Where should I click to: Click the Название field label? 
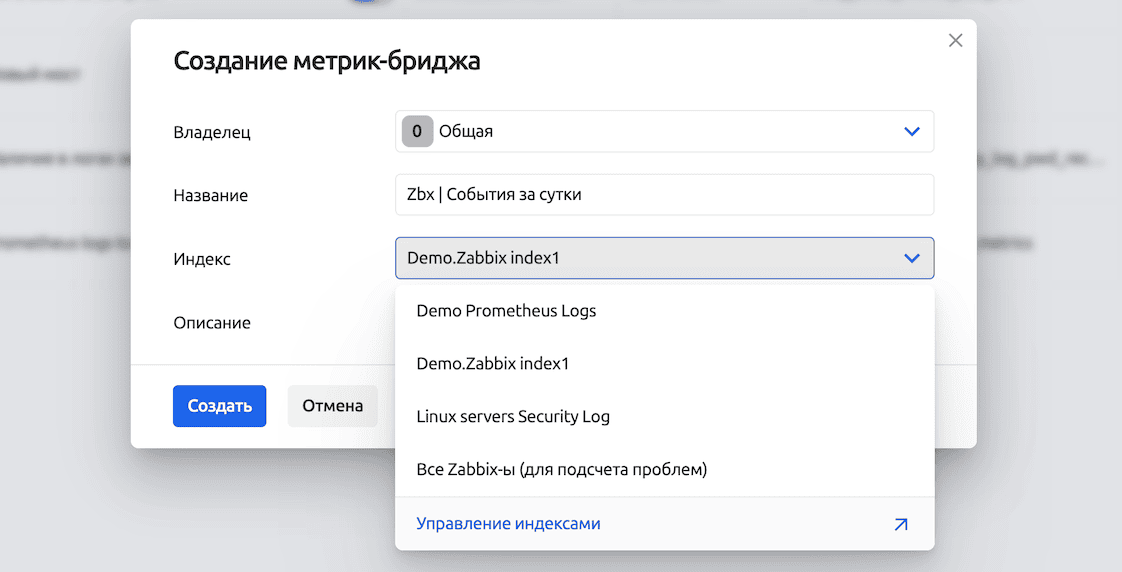pyautogui.click(x=210, y=196)
